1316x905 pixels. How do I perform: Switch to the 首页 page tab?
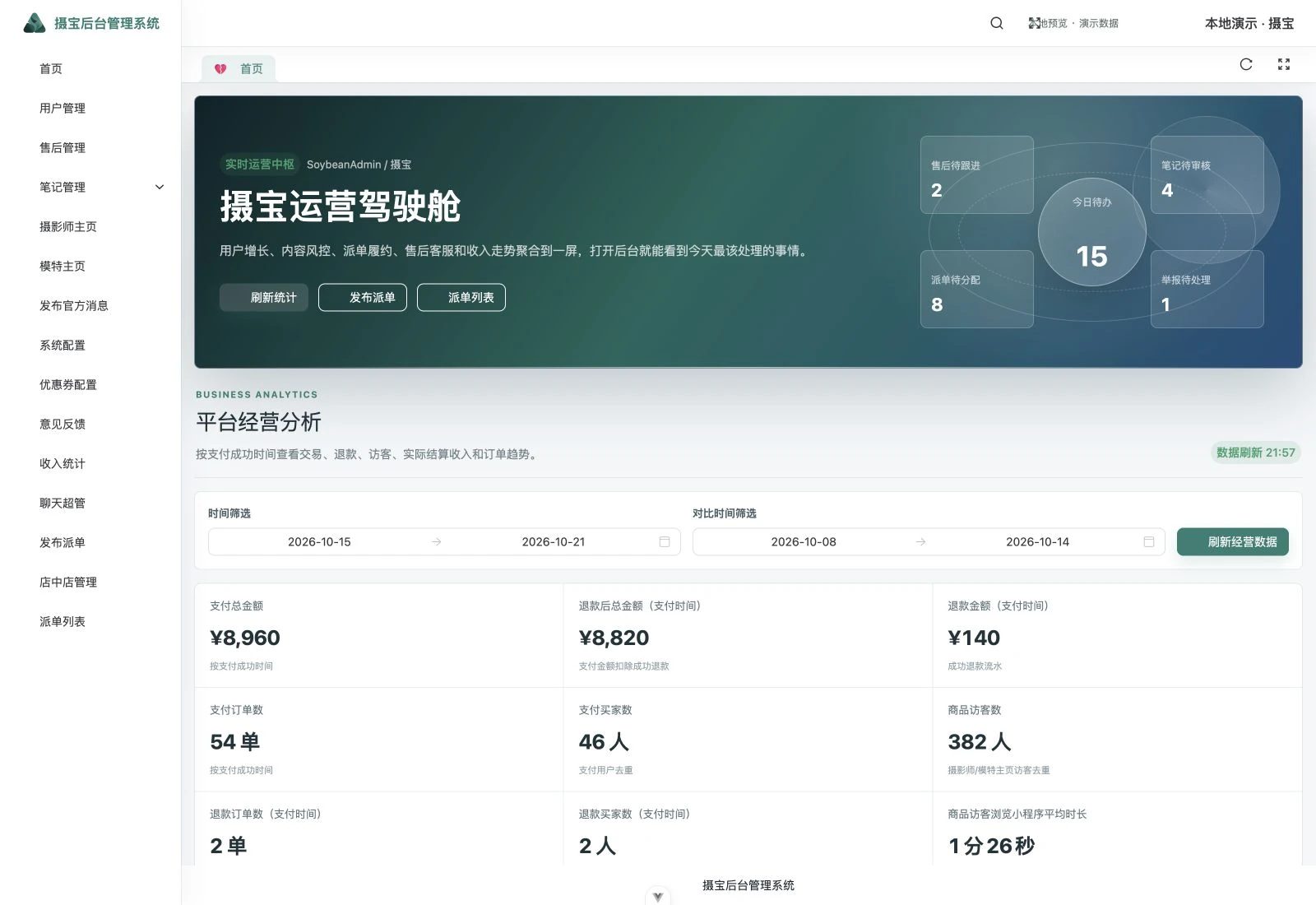[x=239, y=69]
